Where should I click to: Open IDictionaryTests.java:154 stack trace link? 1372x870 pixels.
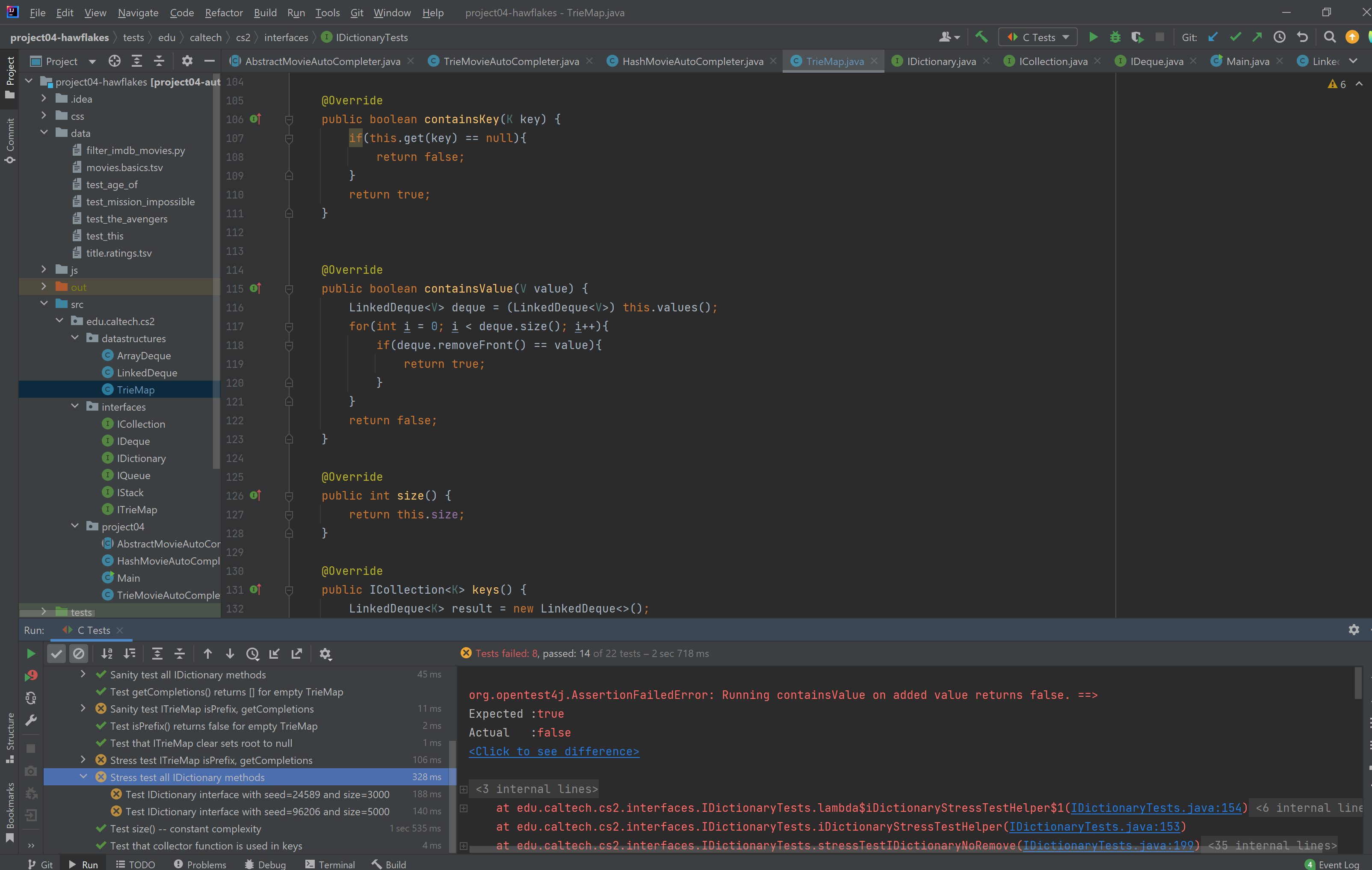tap(1156, 808)
